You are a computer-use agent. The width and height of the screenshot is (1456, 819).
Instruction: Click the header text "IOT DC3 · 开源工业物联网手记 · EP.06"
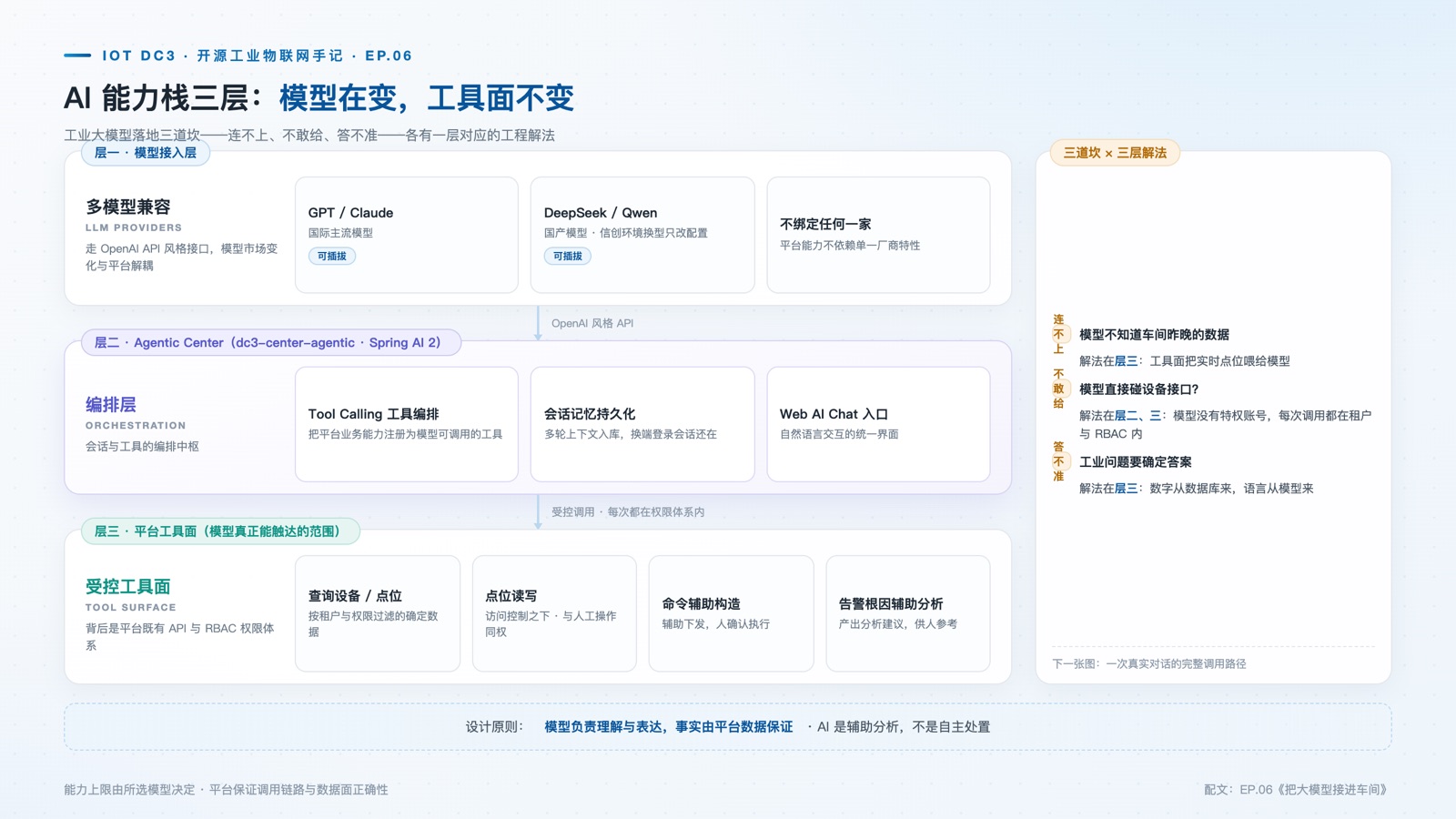pos(258,56)
